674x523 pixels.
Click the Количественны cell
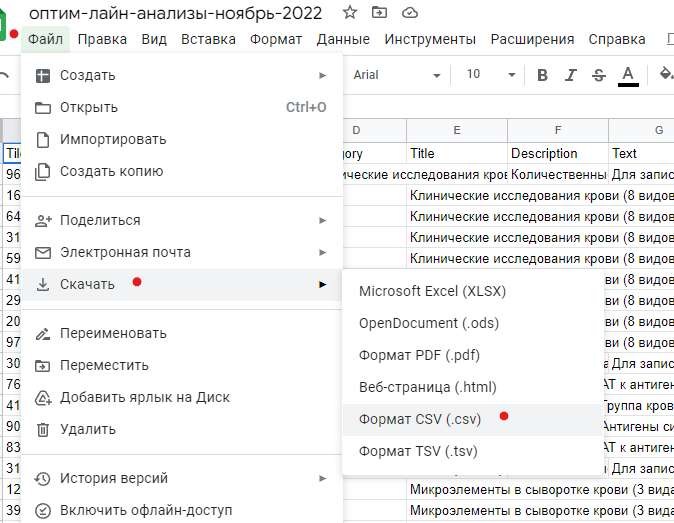[558, 174]
